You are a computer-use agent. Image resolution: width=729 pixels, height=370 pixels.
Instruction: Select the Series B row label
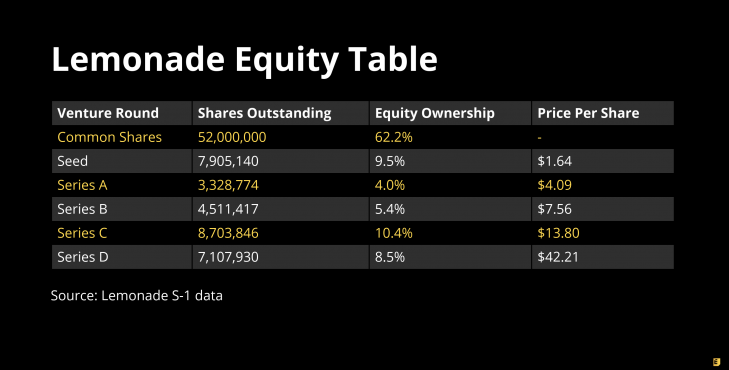(x=82, y=209)
